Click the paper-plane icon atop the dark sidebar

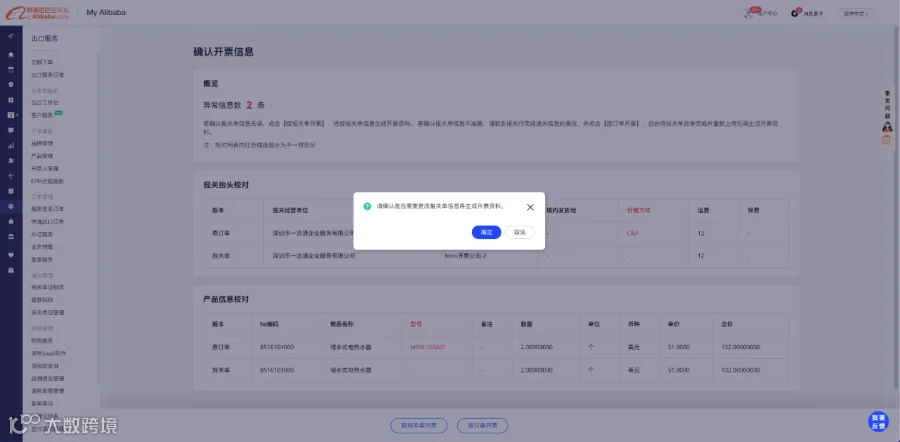pos(11,36)
